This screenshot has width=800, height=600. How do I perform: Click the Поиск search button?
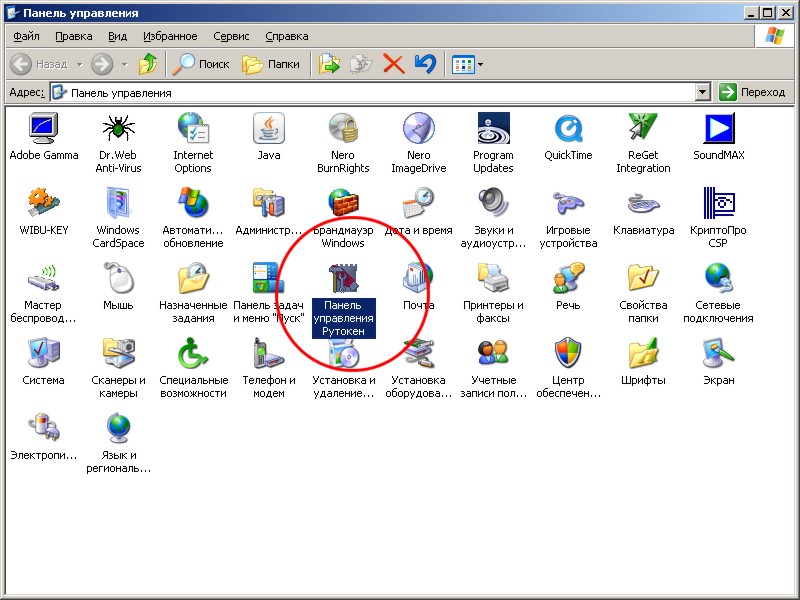(x=201, y=64)
